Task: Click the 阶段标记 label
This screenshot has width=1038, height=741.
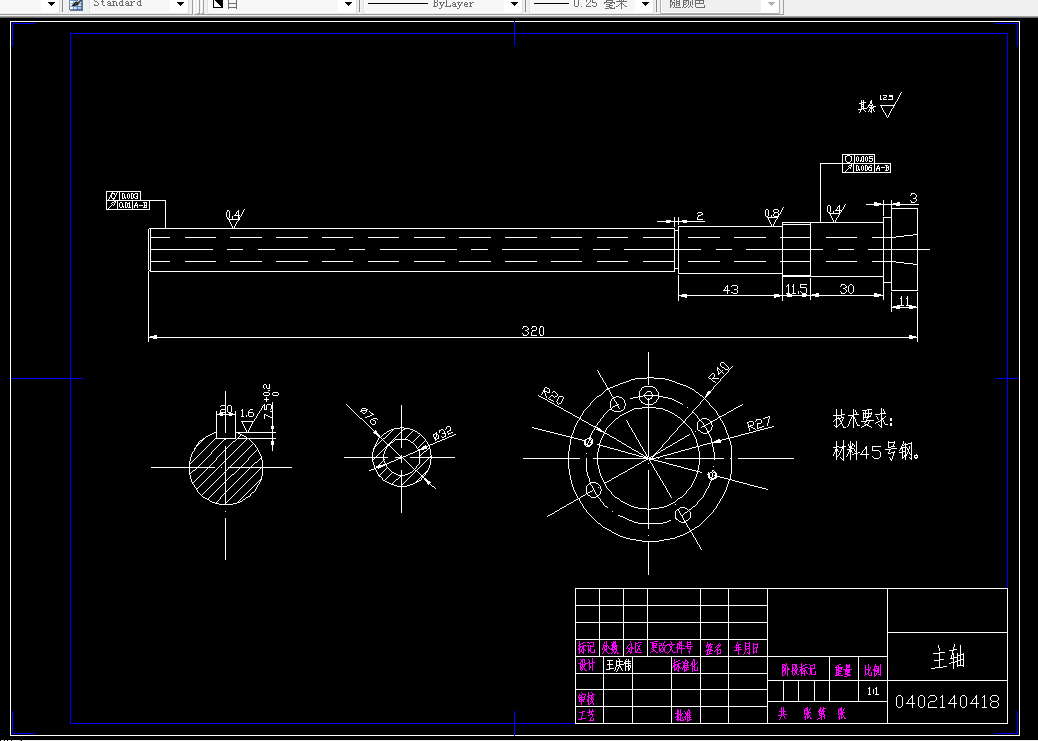Action: (798, 670)
